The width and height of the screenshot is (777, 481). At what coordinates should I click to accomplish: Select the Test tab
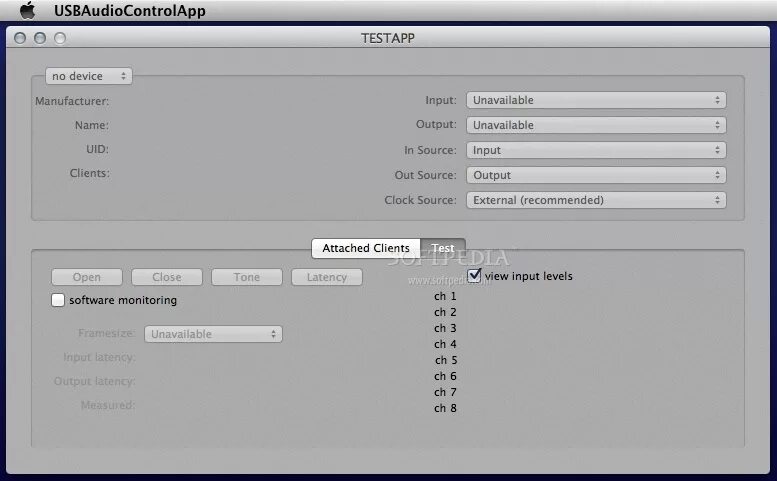[x=443, y=248]
